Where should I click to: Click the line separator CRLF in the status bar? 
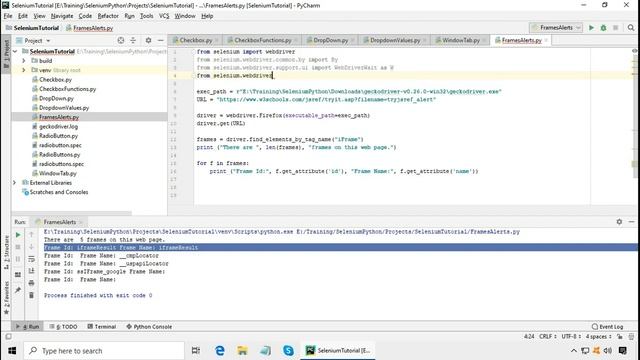[x=547, y=337]
